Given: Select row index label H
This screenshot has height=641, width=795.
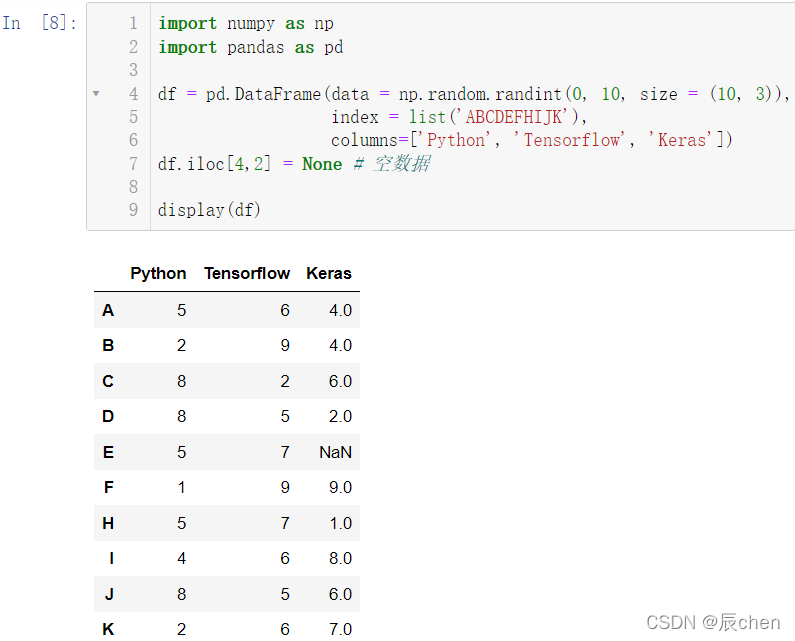Looking at the screenshot, I should [x=108, y=523].
